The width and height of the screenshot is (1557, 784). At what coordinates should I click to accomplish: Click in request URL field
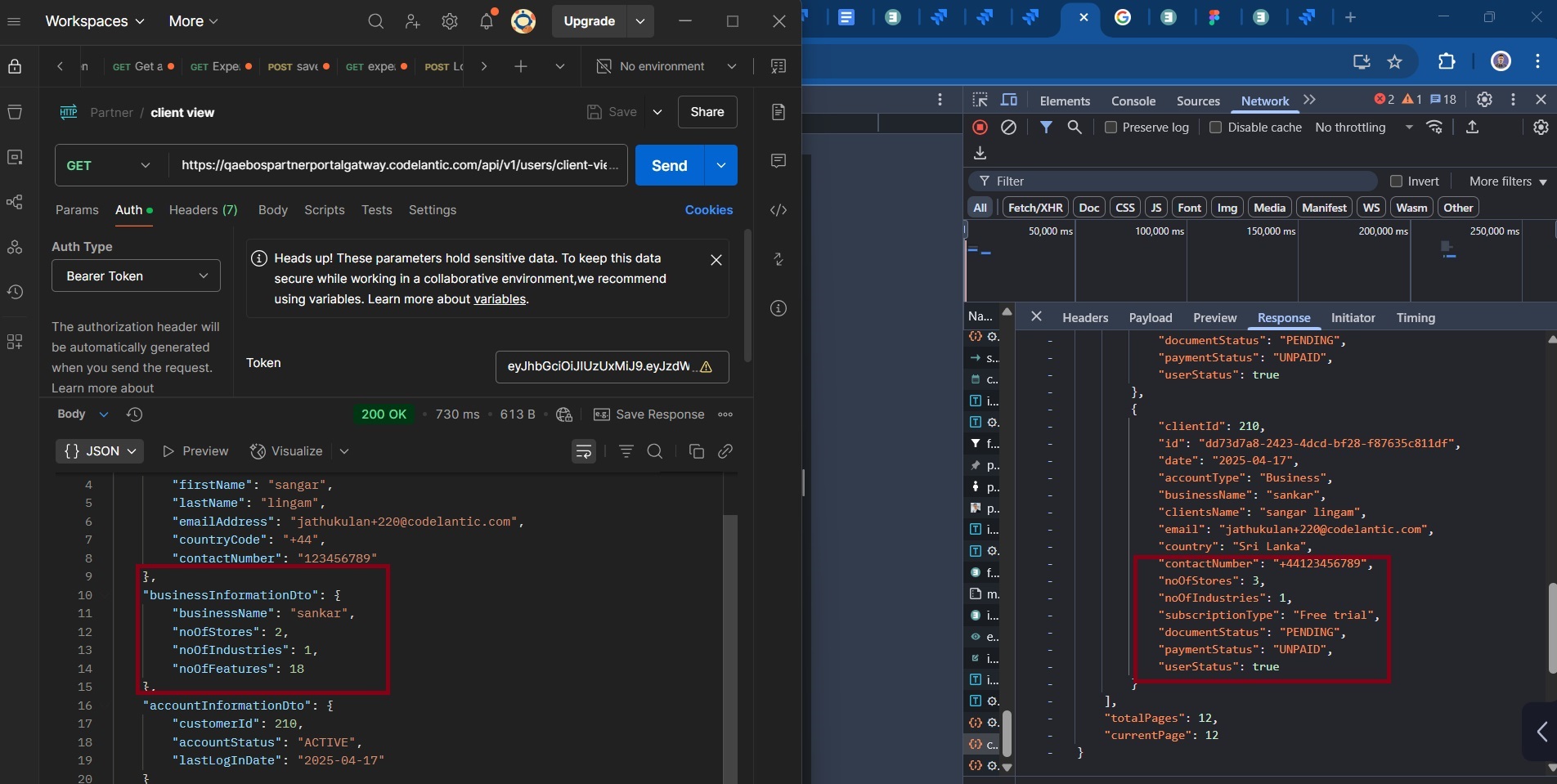[x=397, y=165]
